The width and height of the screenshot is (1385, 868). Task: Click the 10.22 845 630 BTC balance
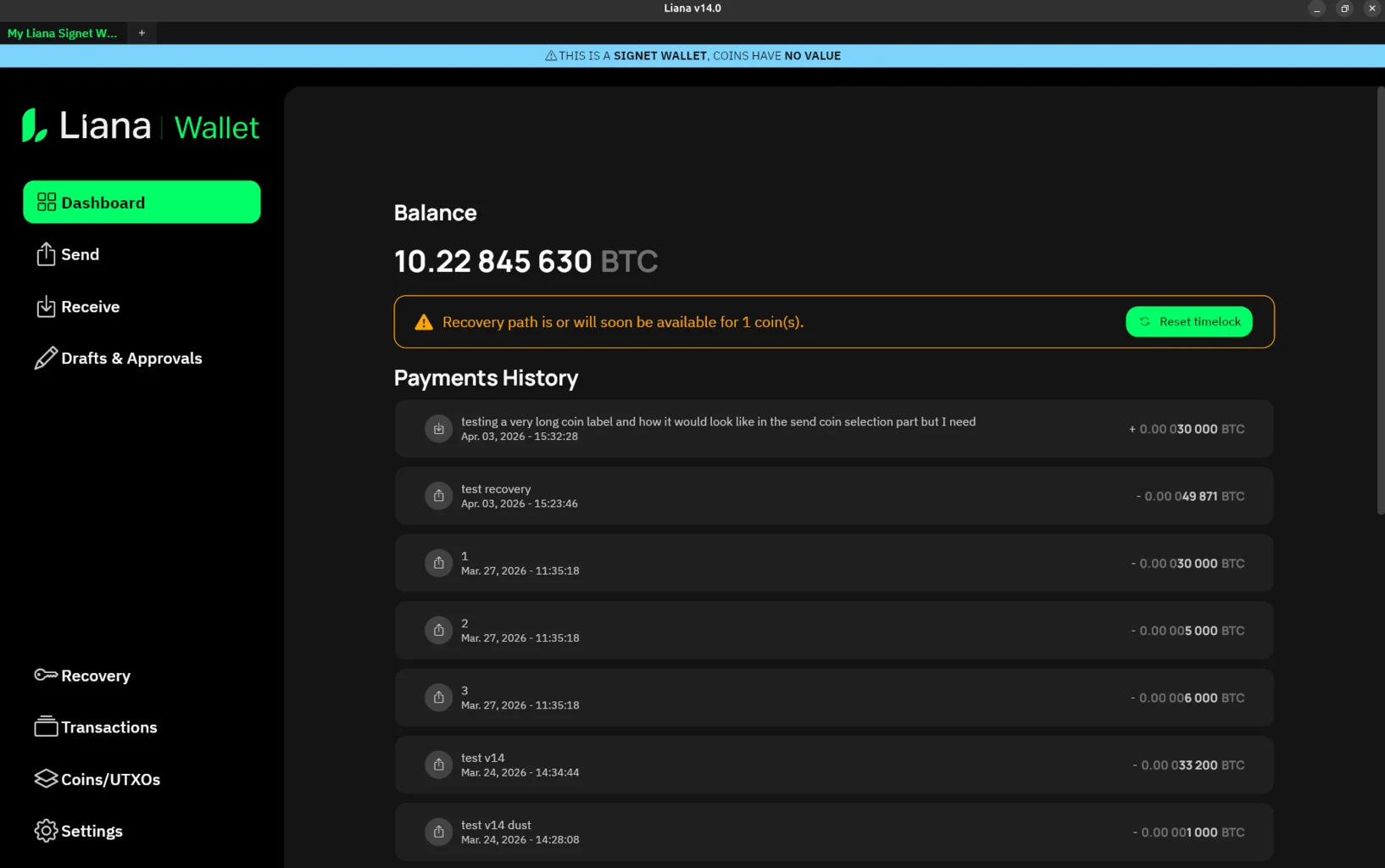(x=526, y=261)
